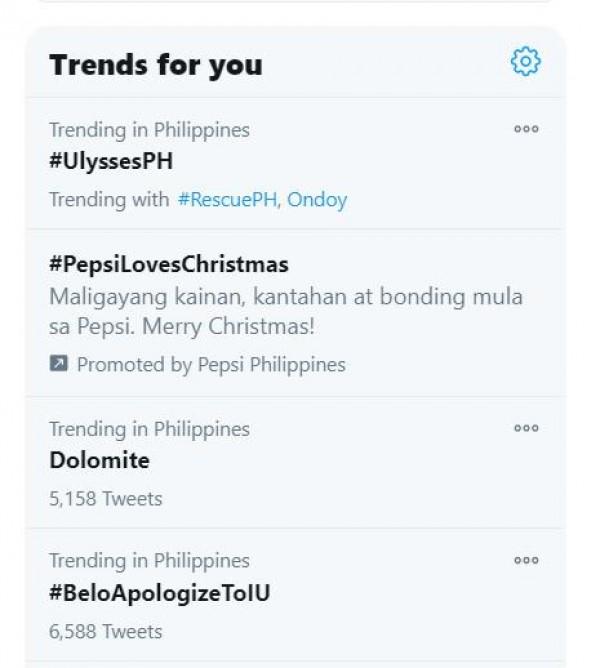Viewport: 600px width, 668px height.
Task: Click the 6,588 Tweets count
Action: [105, 631]
